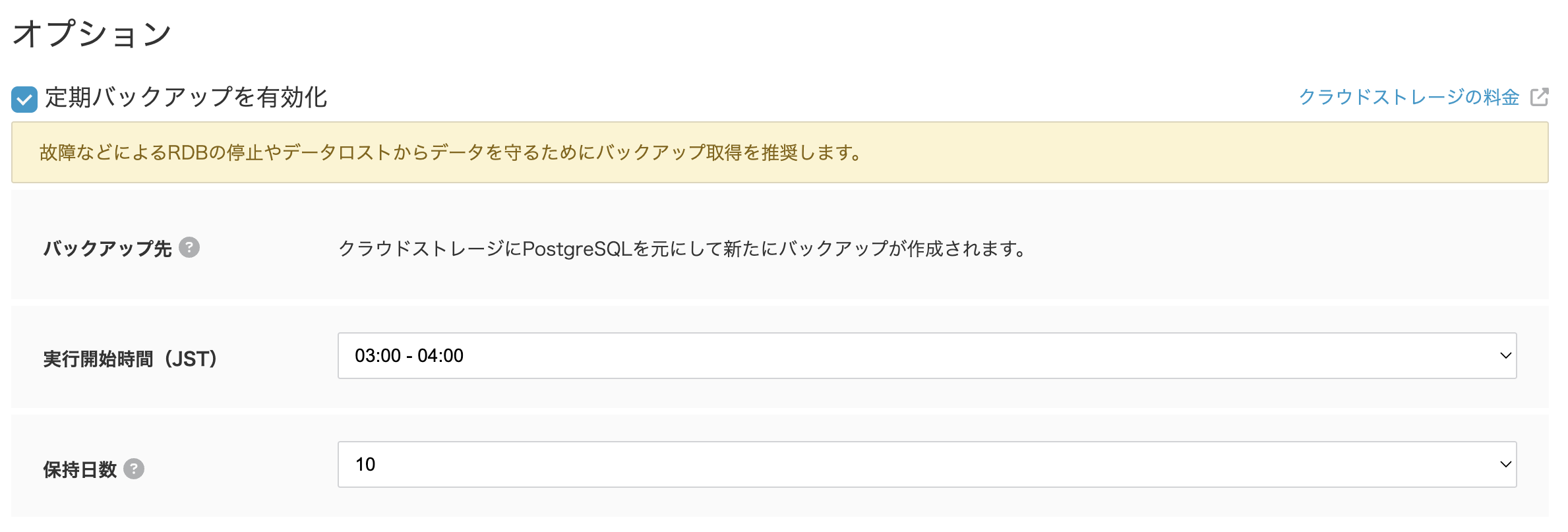
Task: Open the クラウドストレージの料金 link
Action: (x=1408, y=98)
